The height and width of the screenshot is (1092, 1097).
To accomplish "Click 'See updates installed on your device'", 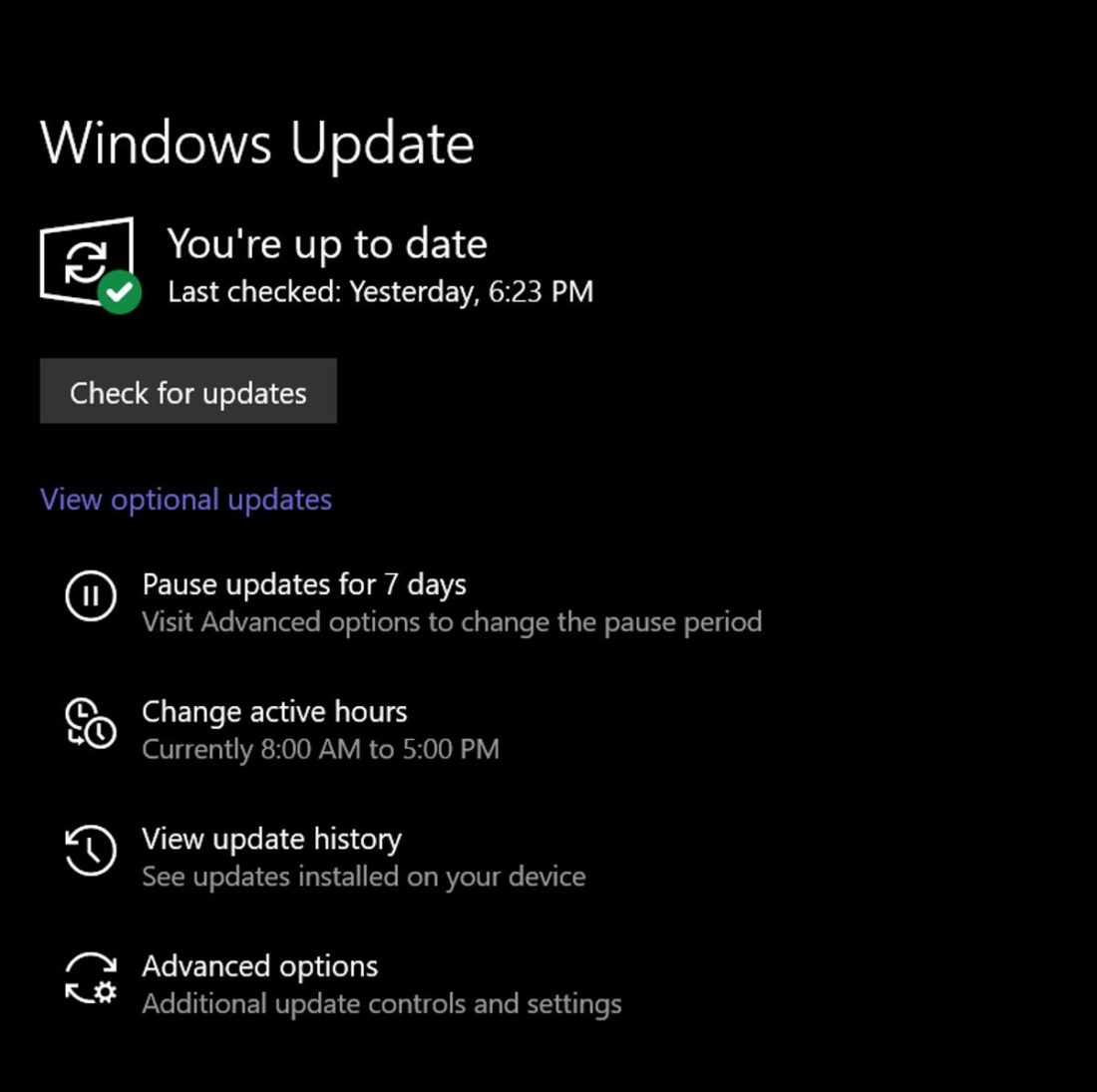I will (x=364, y=877).
